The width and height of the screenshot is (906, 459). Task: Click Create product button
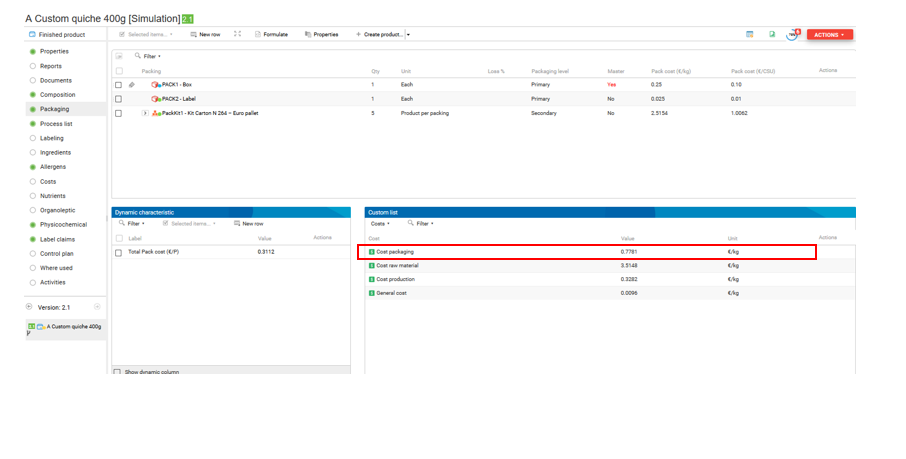pos(379,35)
